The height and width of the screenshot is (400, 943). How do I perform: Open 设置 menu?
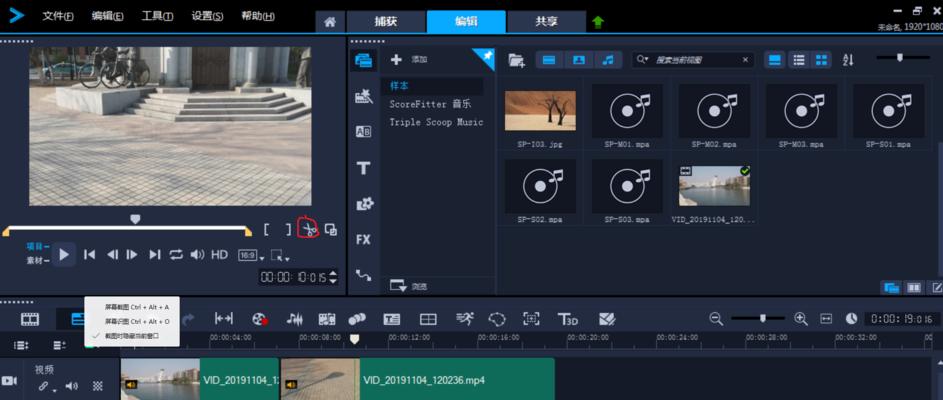pos(207,17)
